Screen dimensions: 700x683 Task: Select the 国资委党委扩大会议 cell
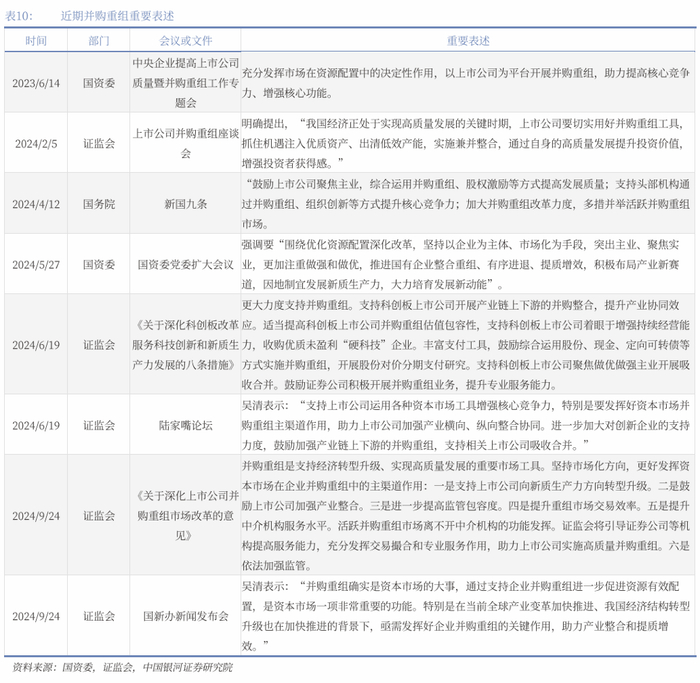coord(185,265)
